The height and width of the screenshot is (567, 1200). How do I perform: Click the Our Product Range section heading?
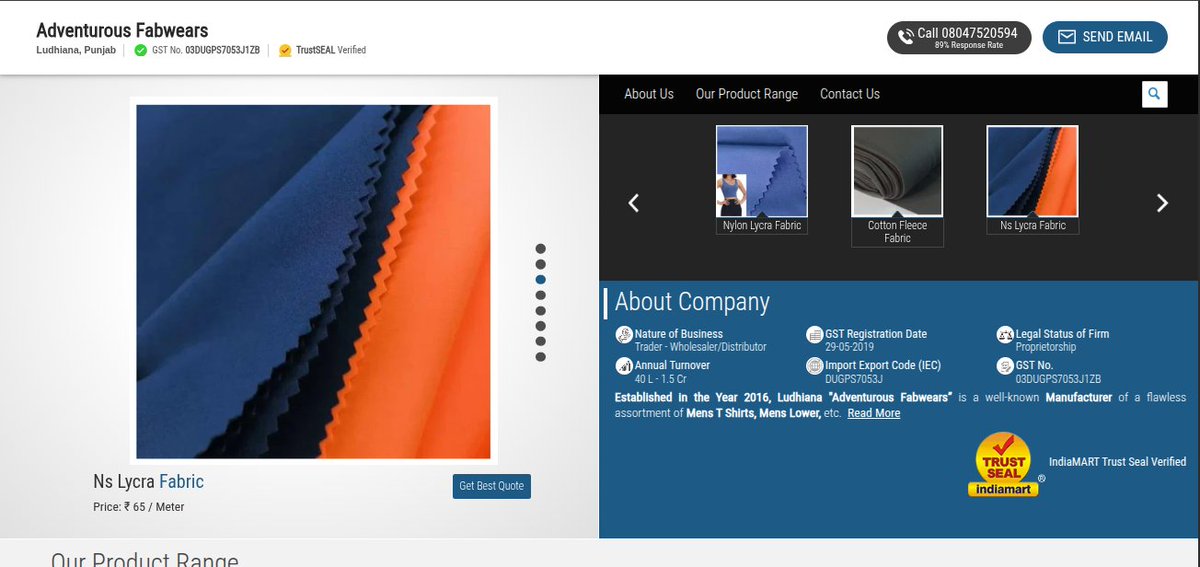(x=145, y=560)
